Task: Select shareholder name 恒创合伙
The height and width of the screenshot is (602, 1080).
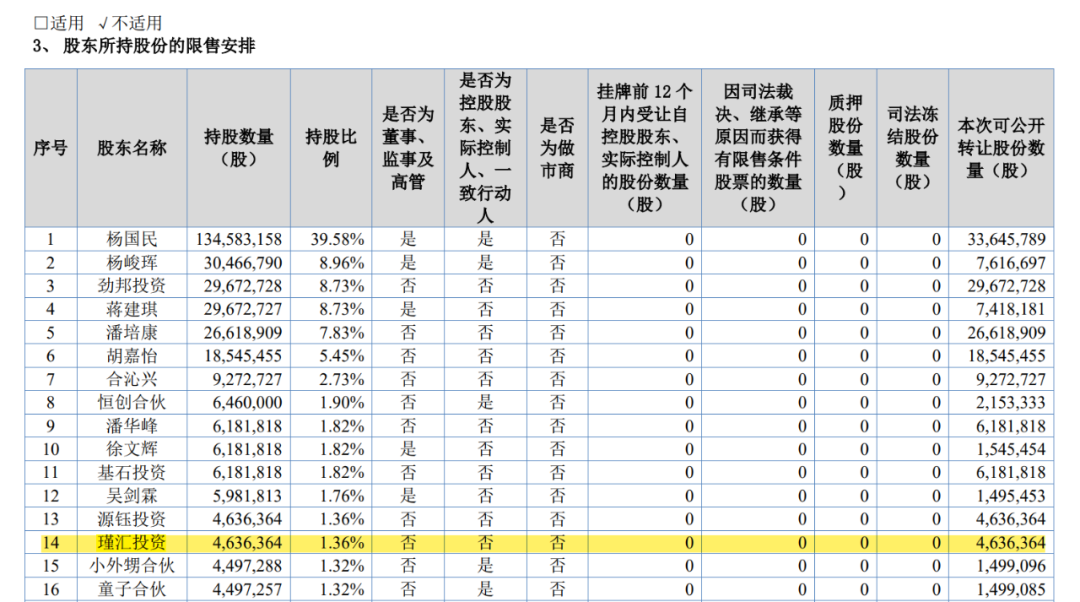Action: [x=132, y=403]
